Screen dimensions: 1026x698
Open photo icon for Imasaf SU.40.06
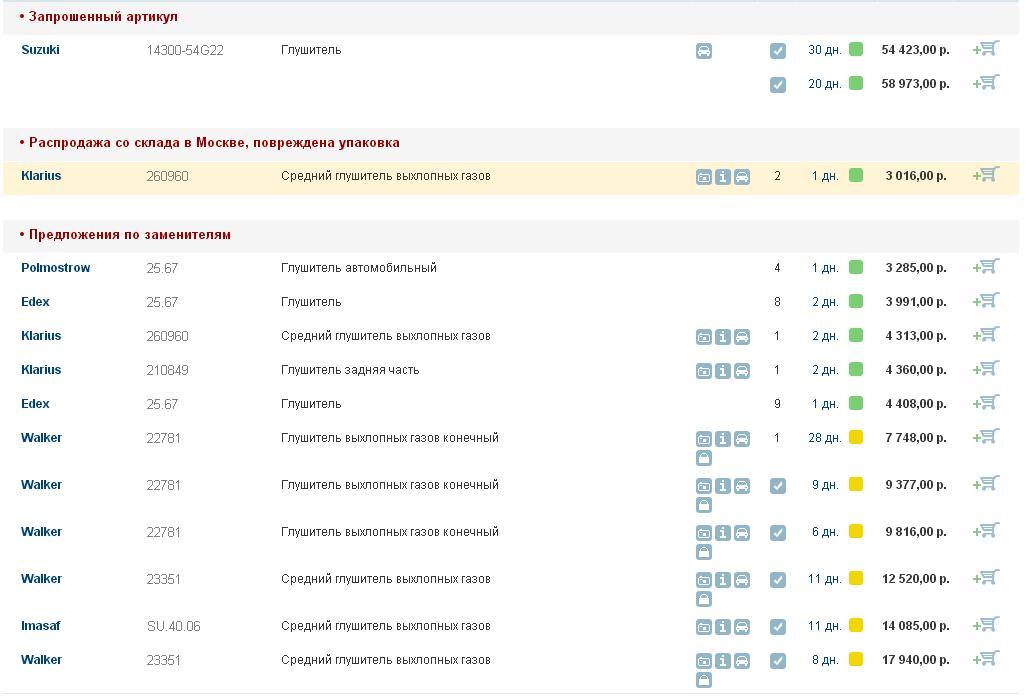click(704, 627)
